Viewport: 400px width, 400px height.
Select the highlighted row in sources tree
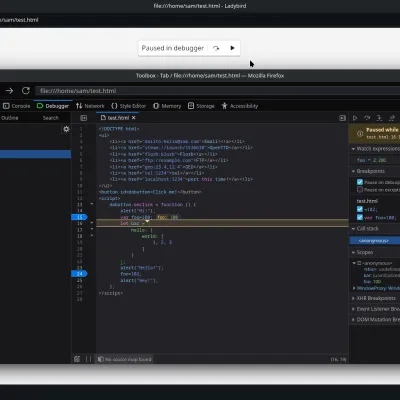(35, 154)
